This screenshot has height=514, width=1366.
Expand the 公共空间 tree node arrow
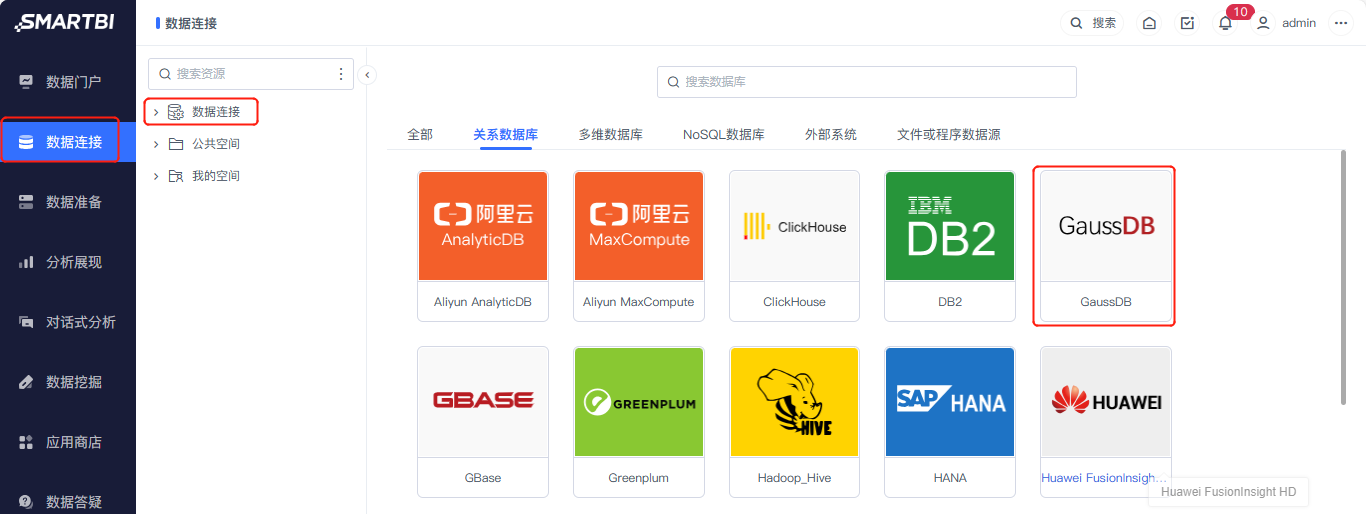156,144
